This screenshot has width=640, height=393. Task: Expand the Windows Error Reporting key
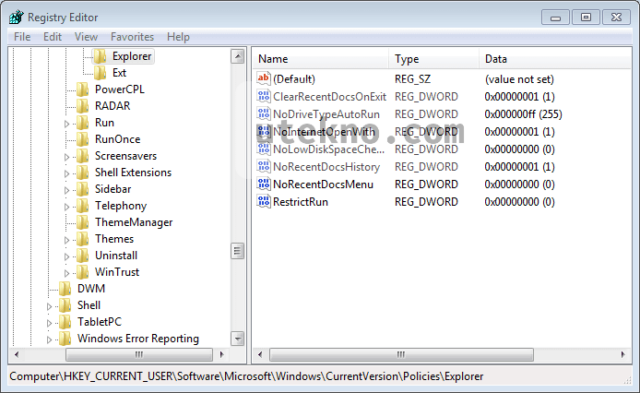click(x=49, y=340)
